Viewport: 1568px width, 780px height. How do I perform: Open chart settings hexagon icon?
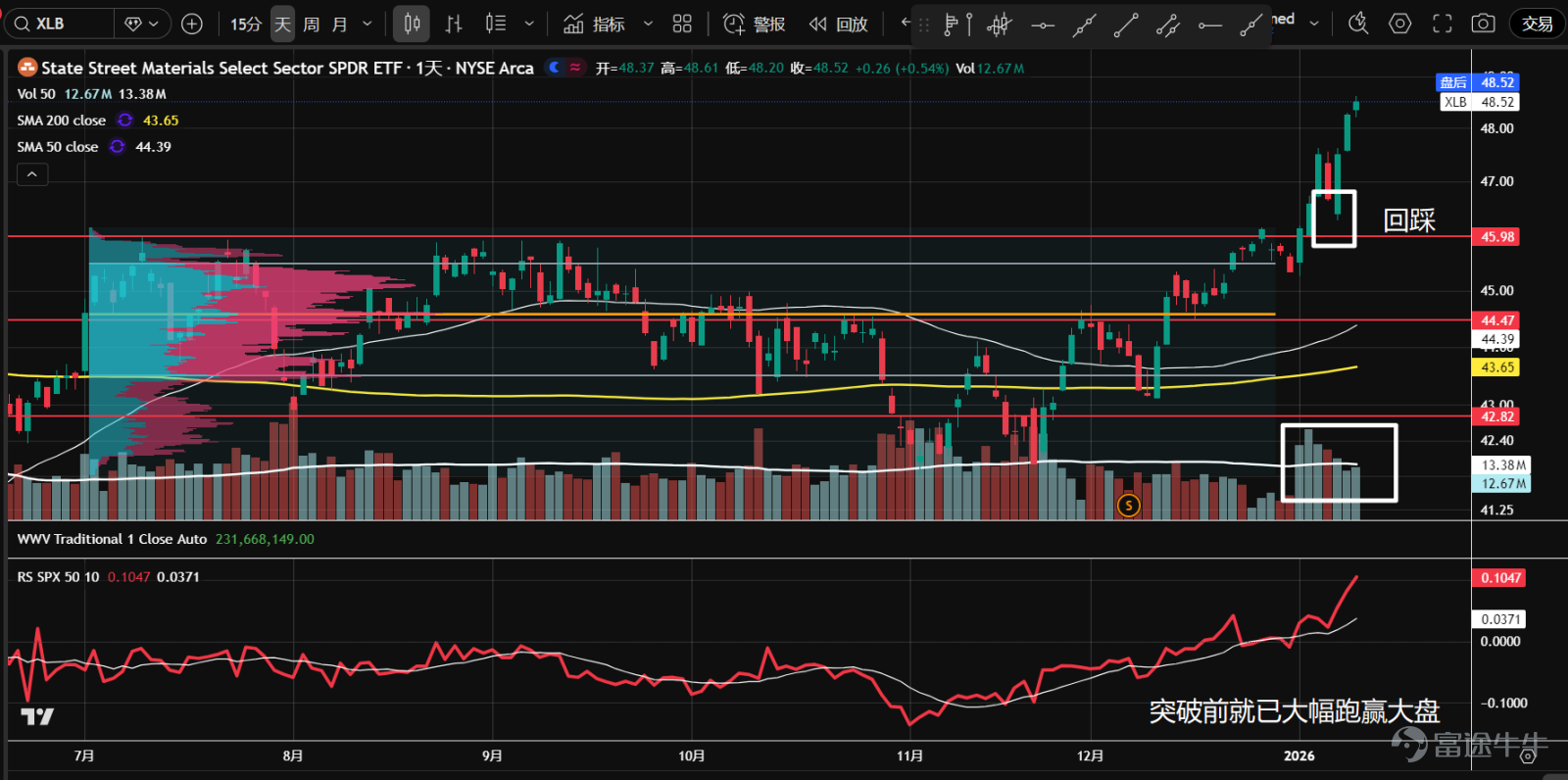1400,24
